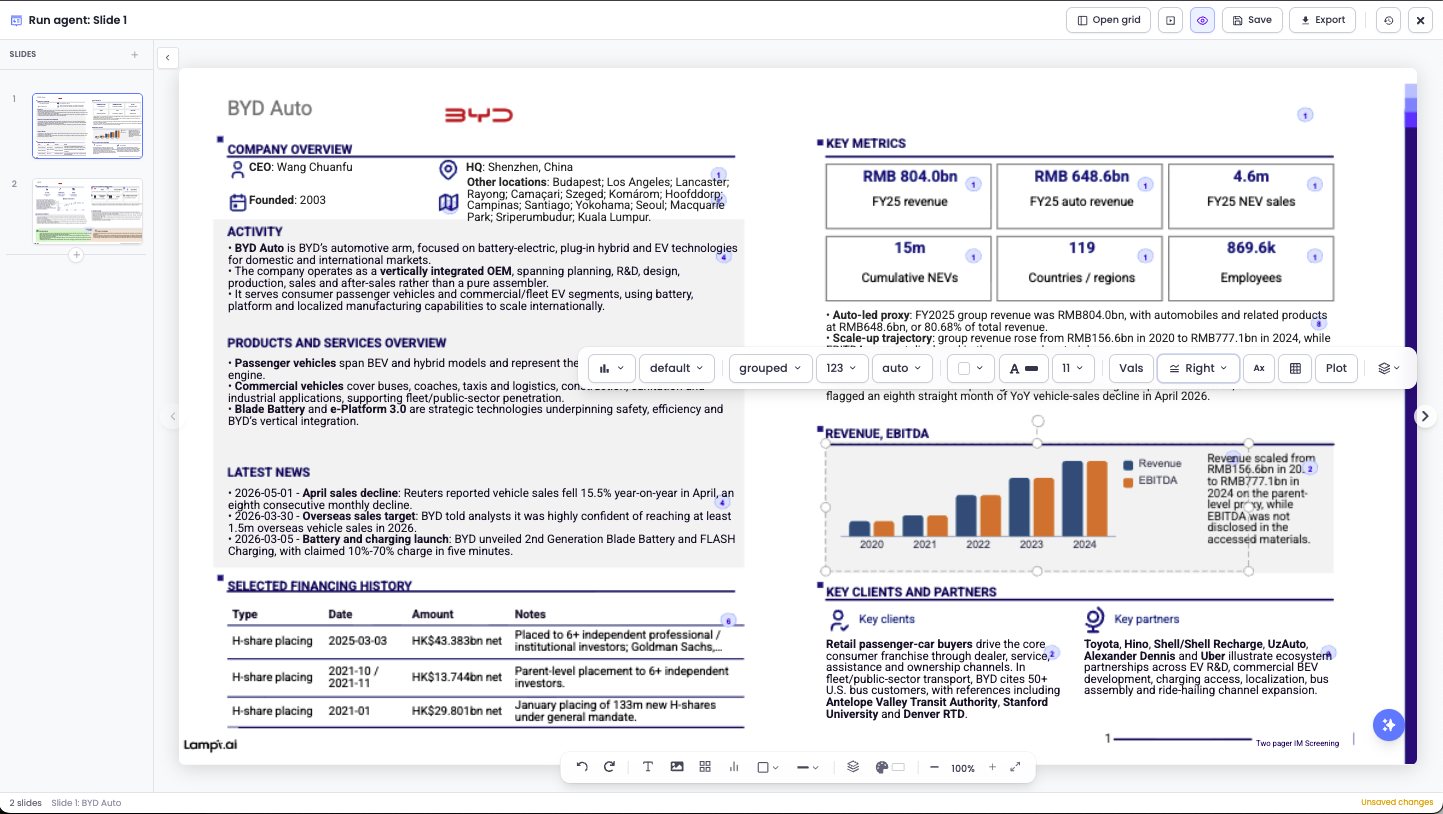Redo the last undone action
Screen dimensions: 1443x814
pos(609,767)
